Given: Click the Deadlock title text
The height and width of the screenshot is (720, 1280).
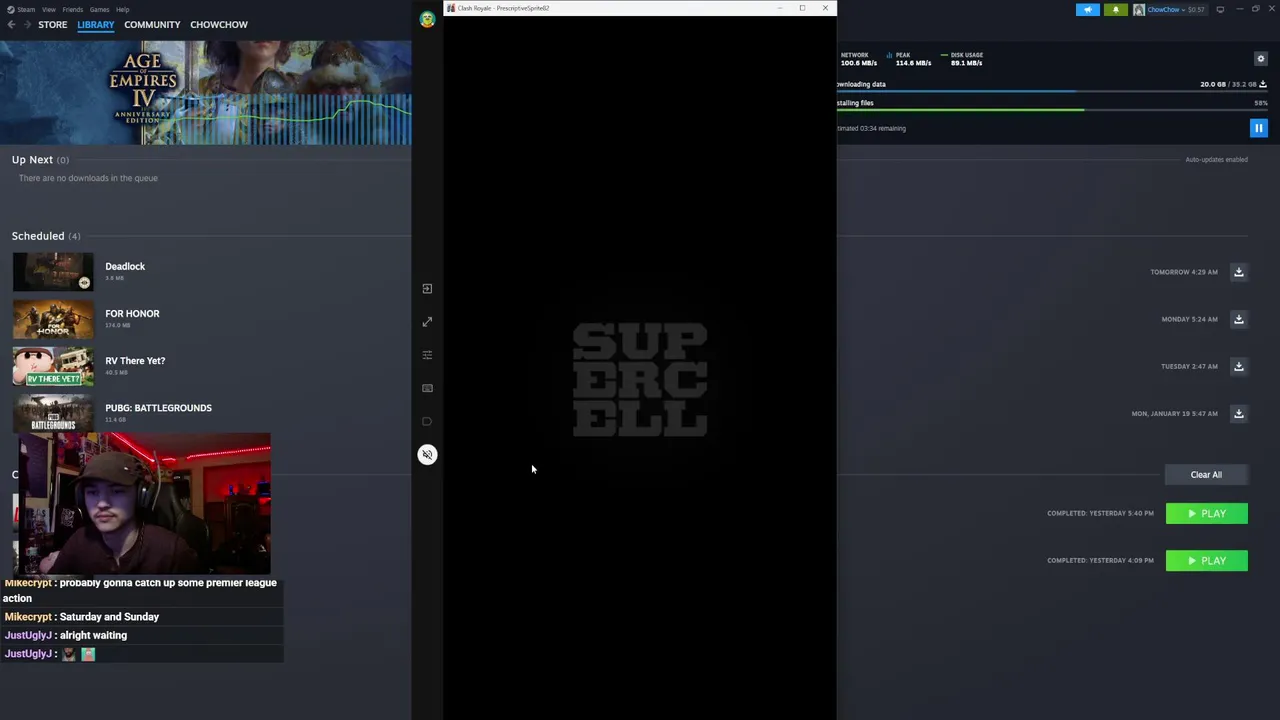Looking at the screenshot, I should [x=125, y=267].
